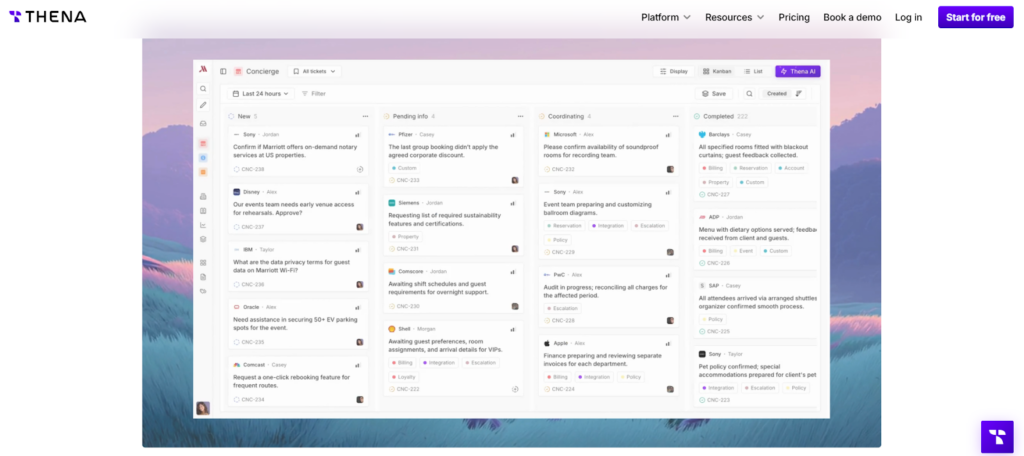The width and height of the screenshot is (1024, 456).
Task: Click the Pending info status icon in the column header
Action: point(386,116)
